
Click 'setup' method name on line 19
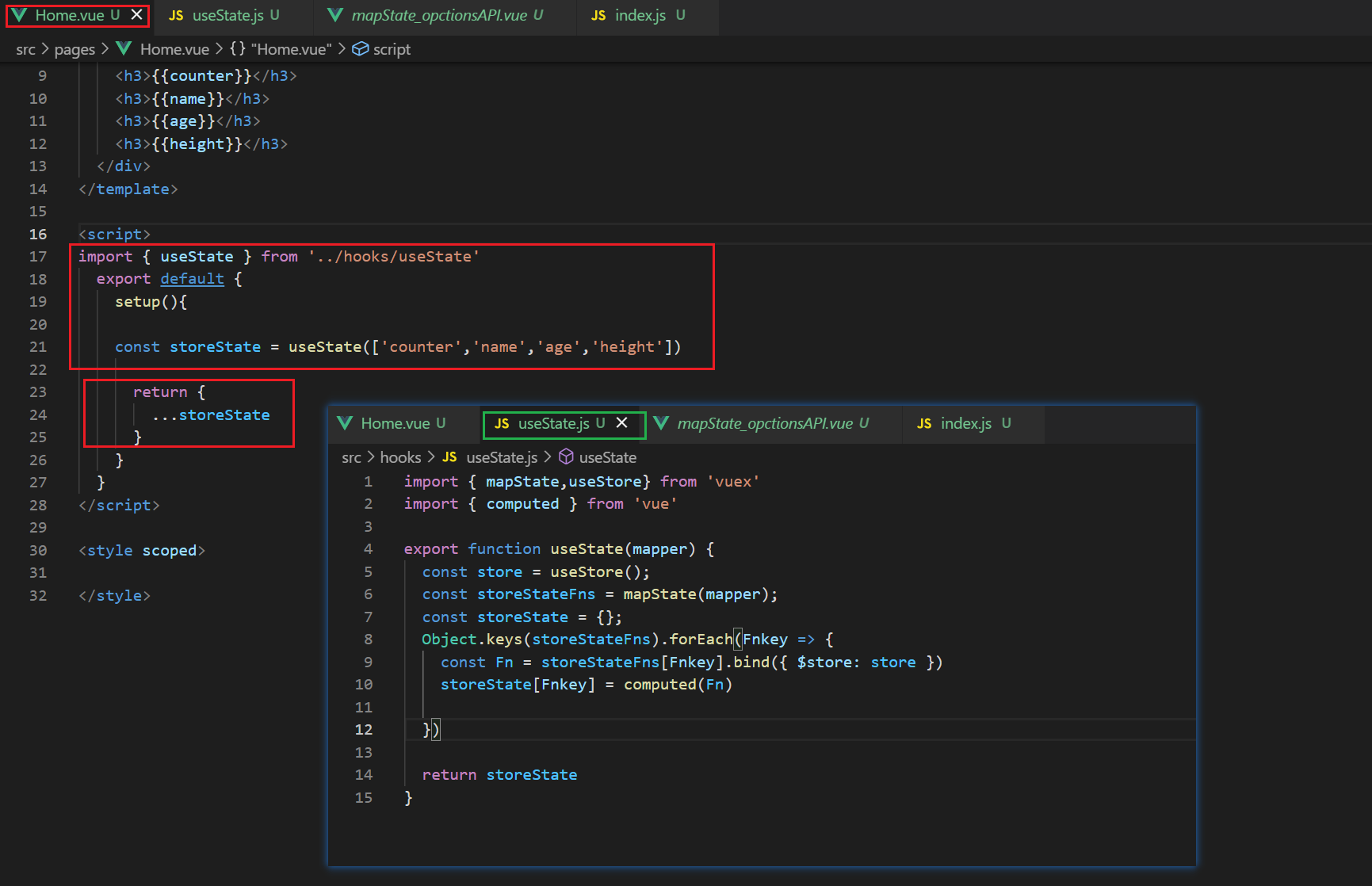point(137,302)
